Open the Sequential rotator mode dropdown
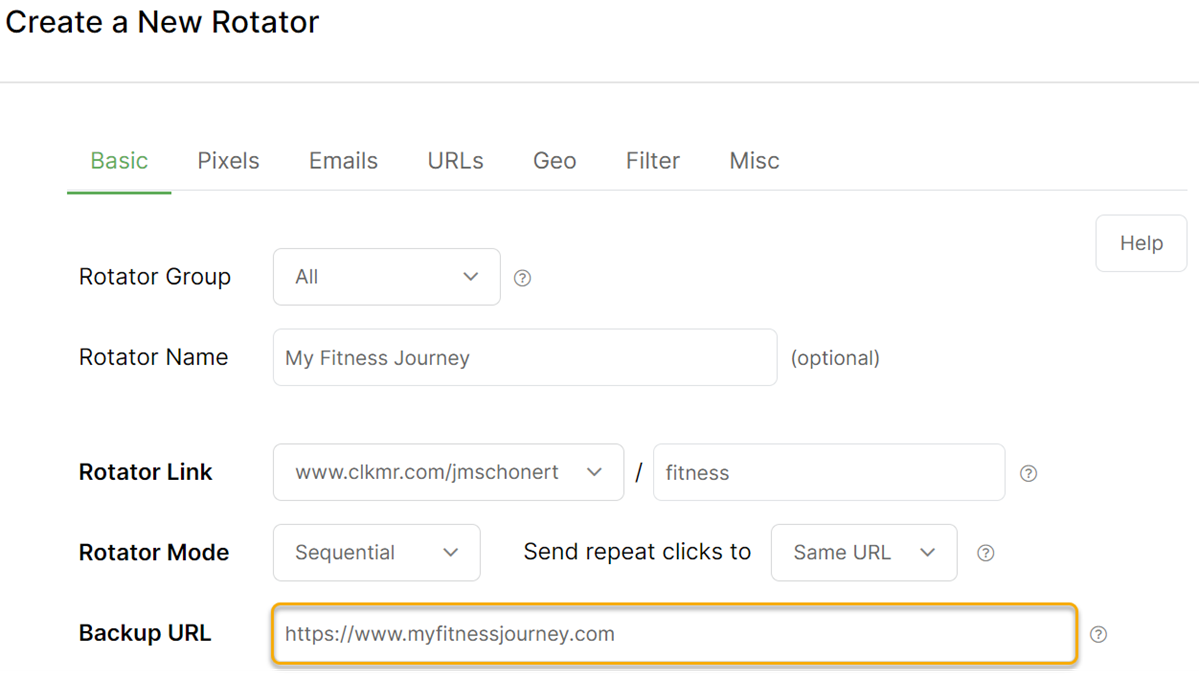This screenshot has width=1199, height=681. click(376, 552)
